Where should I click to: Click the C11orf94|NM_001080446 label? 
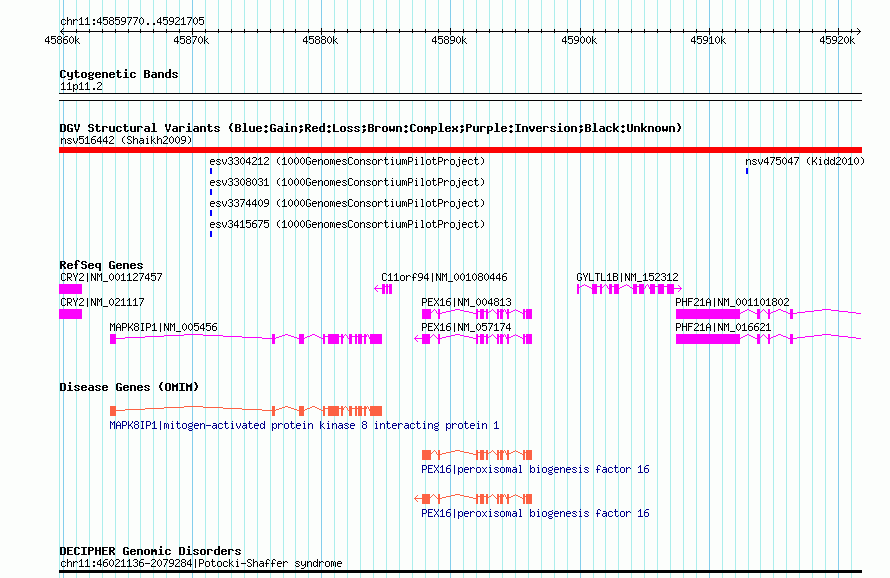point(444,277)
